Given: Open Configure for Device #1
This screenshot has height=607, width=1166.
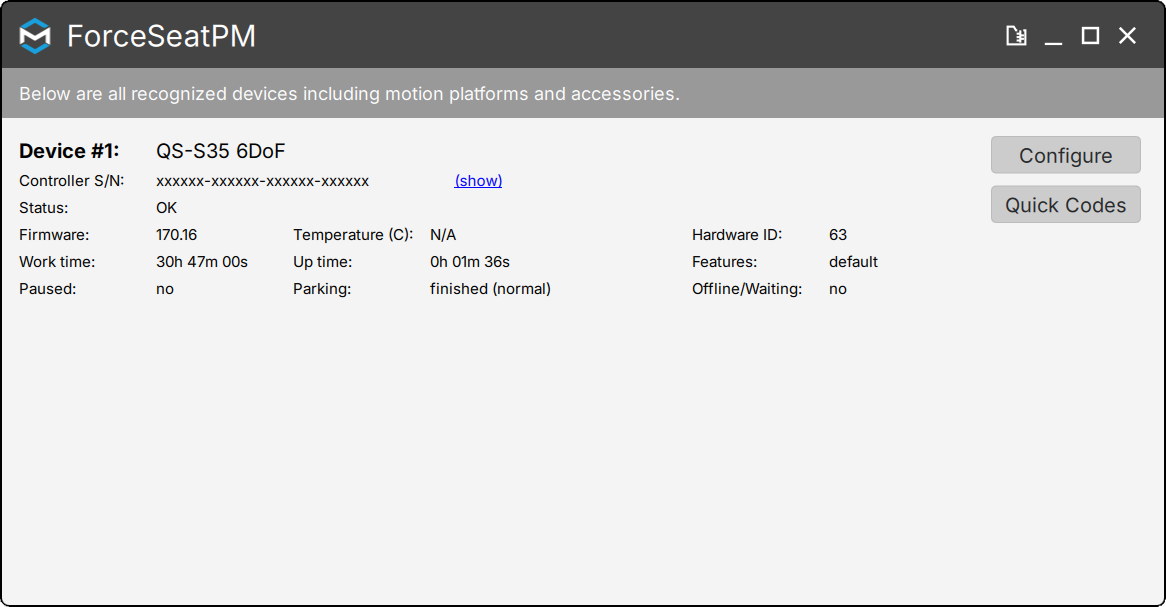Looking at the screenshot, I should pos(1066,155).
